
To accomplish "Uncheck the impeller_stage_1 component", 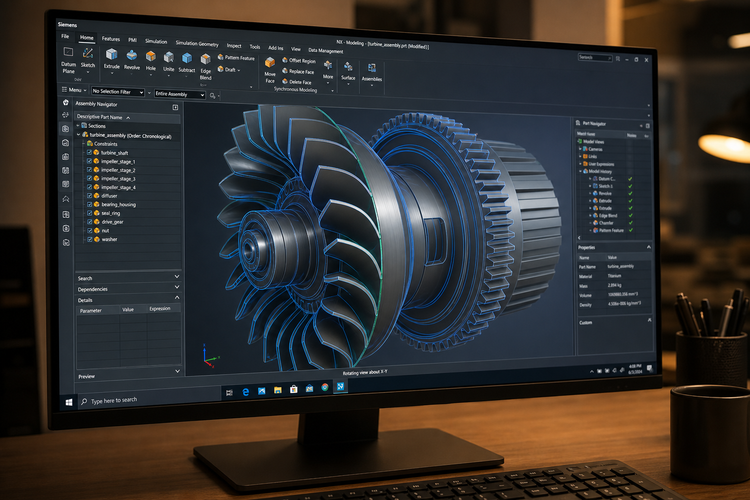I will pos(89,161).
